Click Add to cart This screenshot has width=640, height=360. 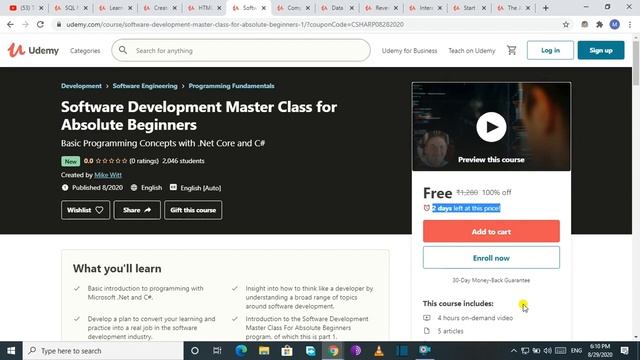pyautogui.click(x=491, y=231)
